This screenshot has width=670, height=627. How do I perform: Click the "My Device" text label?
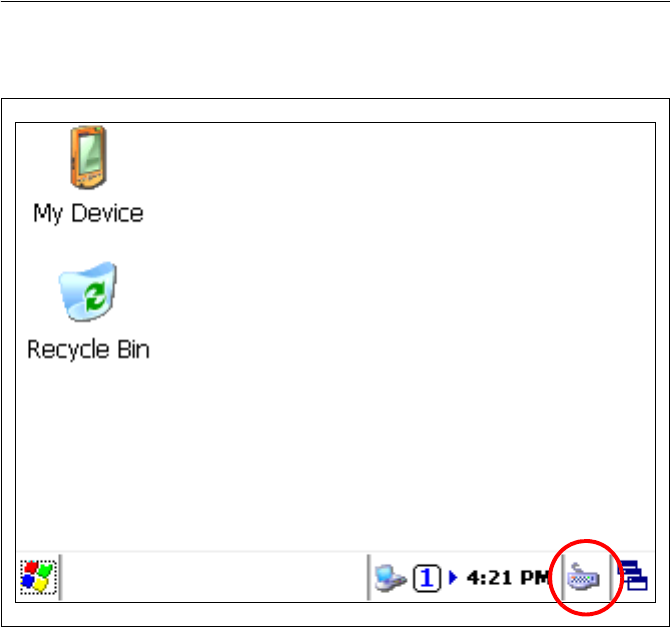click(88, 213)
